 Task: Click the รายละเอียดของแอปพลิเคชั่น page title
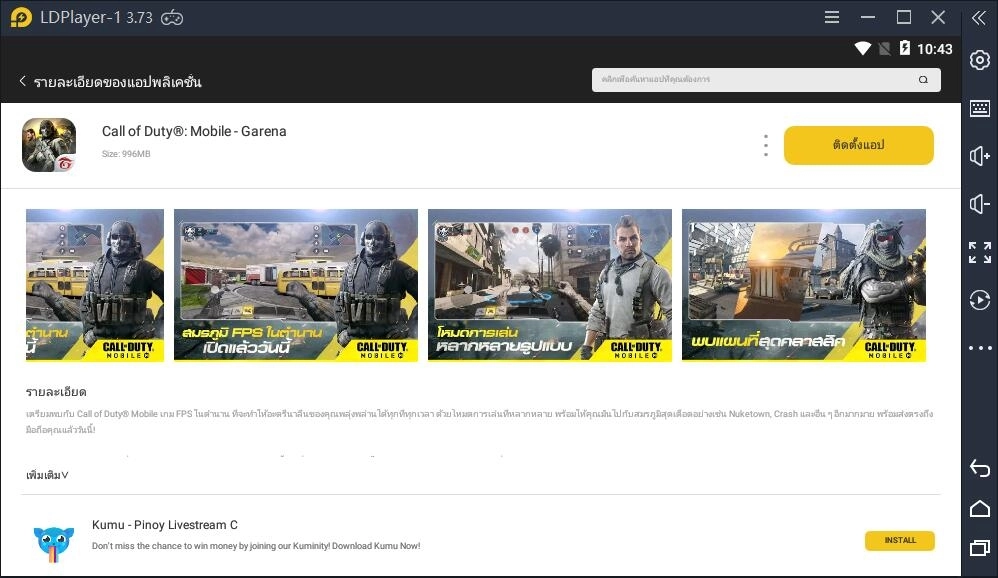click(118, 81)
